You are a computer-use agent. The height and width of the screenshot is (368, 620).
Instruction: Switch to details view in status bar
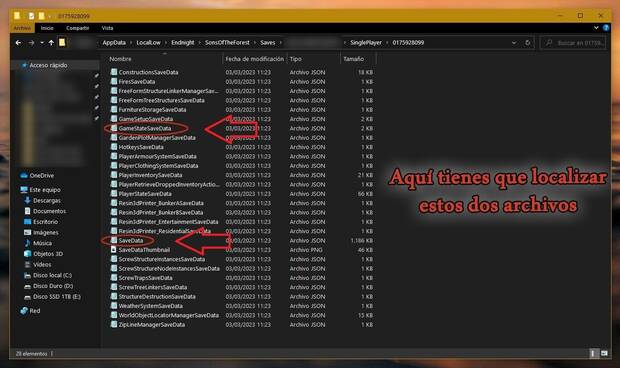tap(593, 353)
